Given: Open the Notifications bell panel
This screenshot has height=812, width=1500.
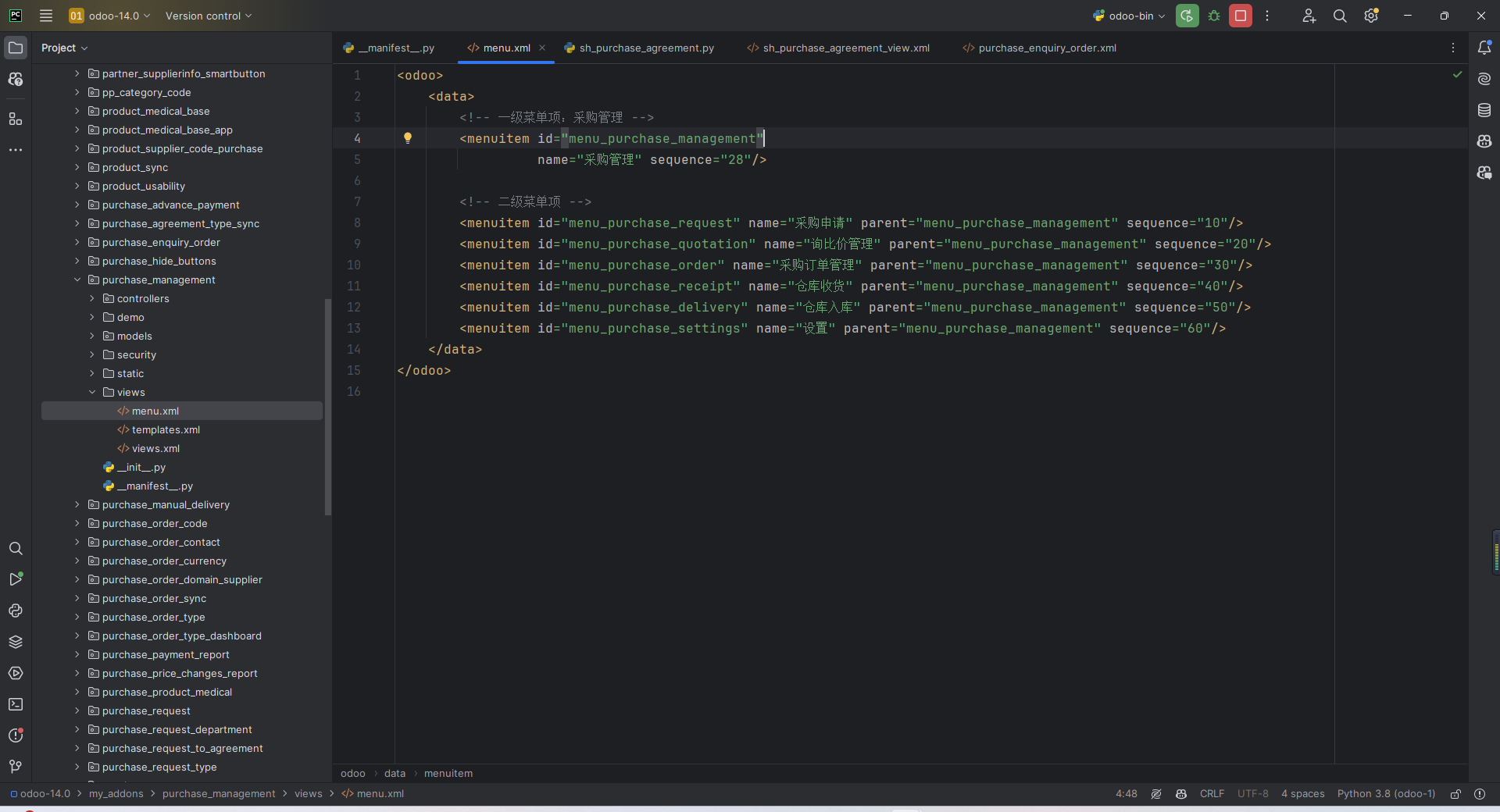Looking at the screenshot, I should tap(1484, 48).
